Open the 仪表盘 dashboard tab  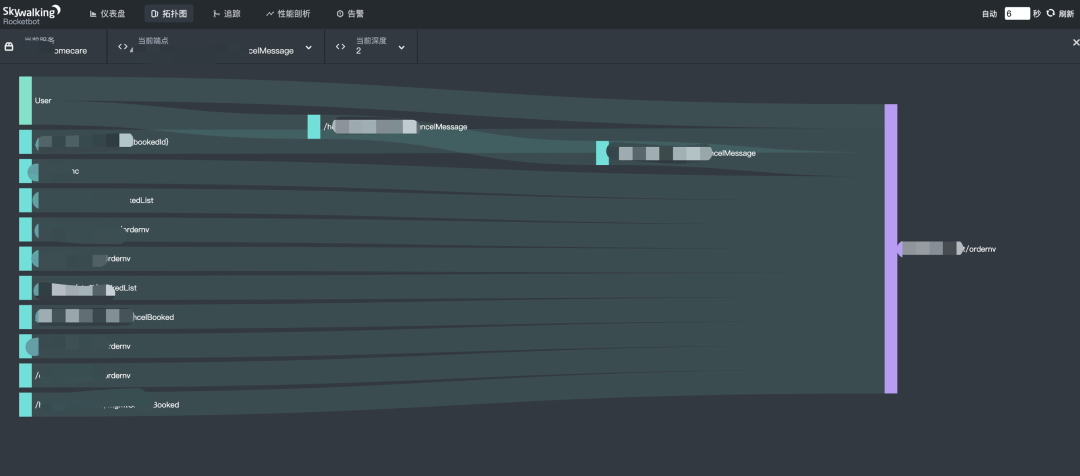[x=107, y=14]
